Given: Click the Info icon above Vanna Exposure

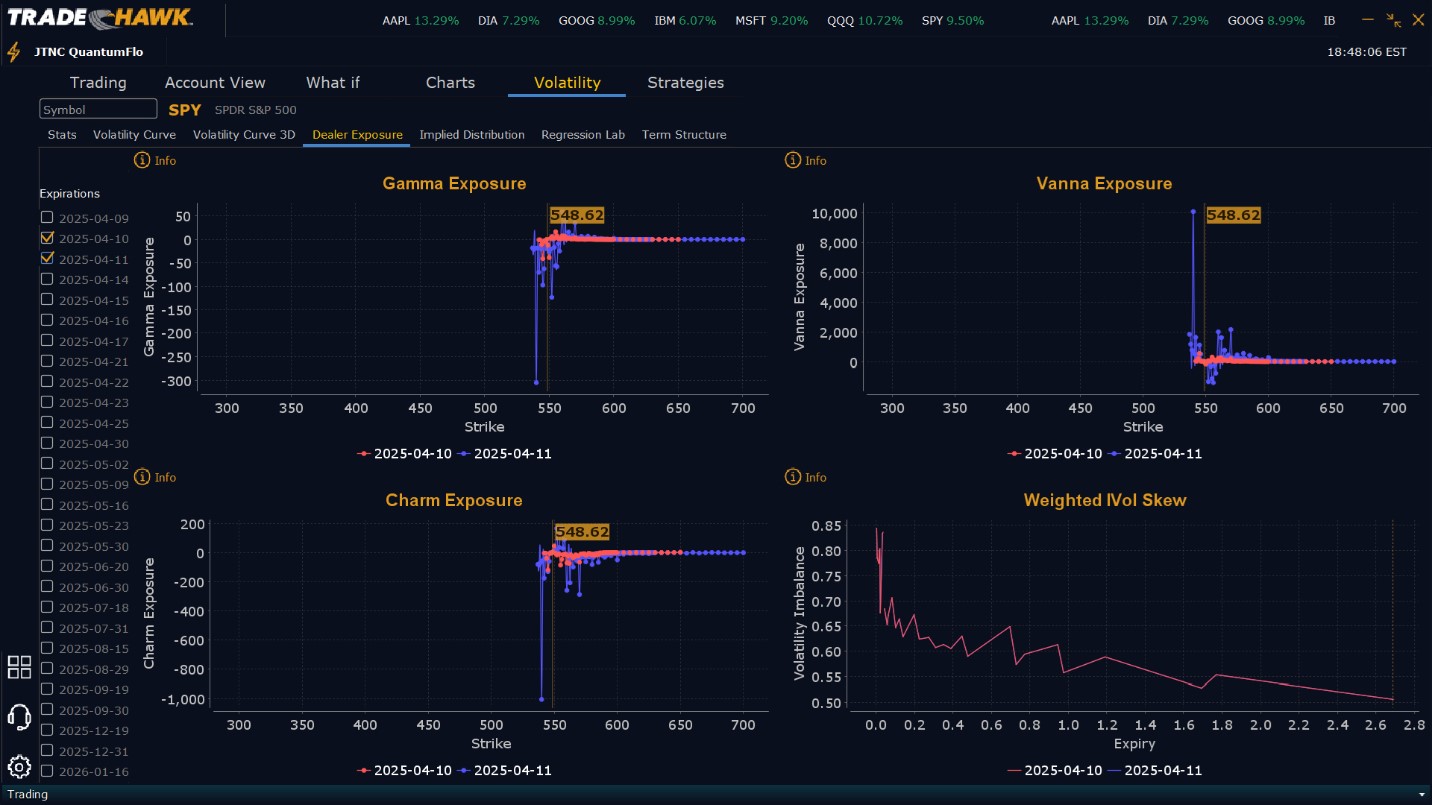Looking at the screenshot, I should (x=793, y=160).
